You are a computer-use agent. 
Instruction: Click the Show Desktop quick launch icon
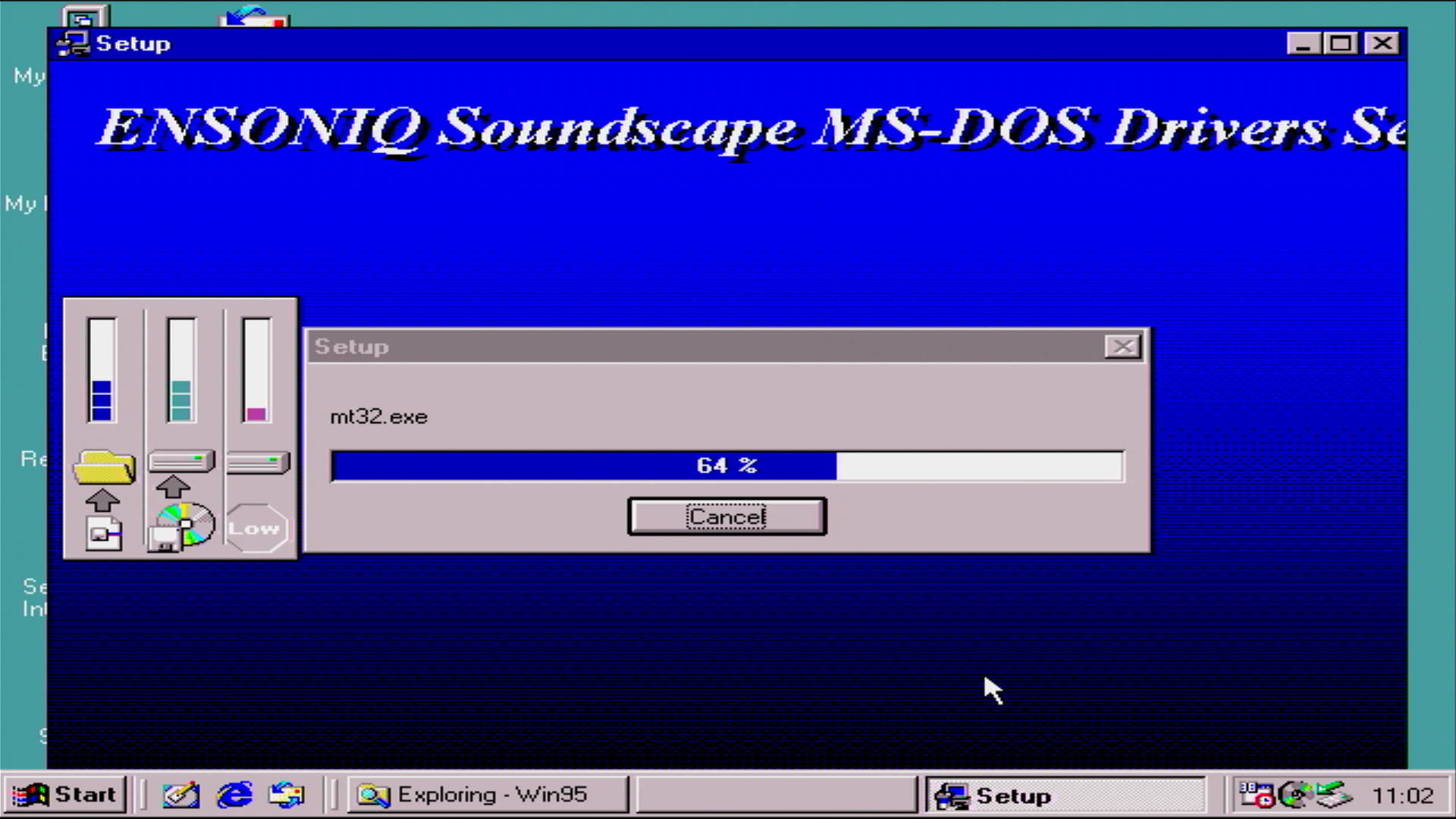click(x=180, y=794)
